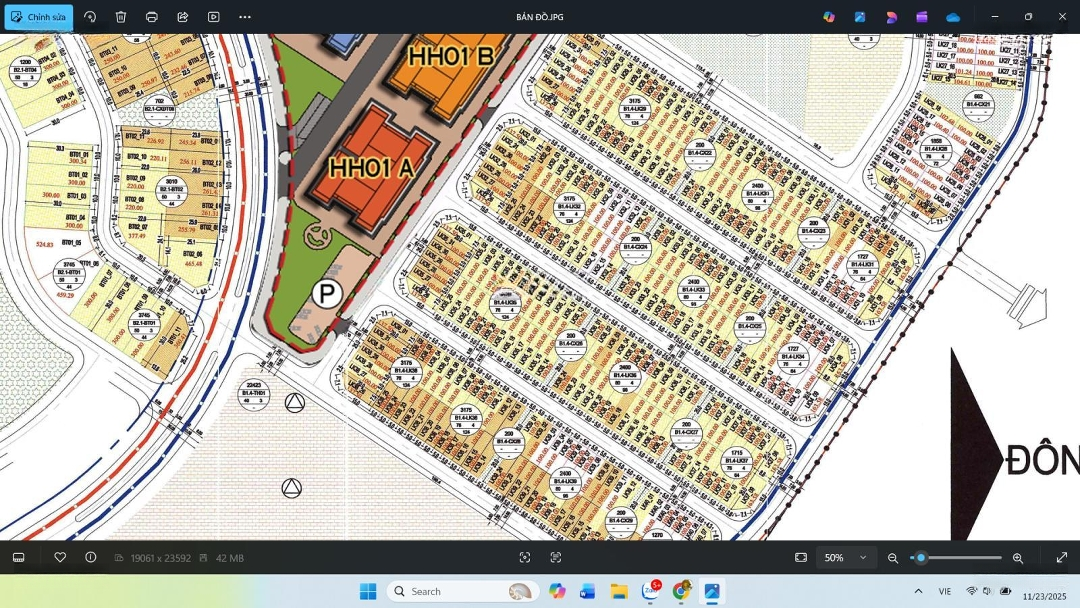Mark image as favorite with heart icon

(60, 557)
